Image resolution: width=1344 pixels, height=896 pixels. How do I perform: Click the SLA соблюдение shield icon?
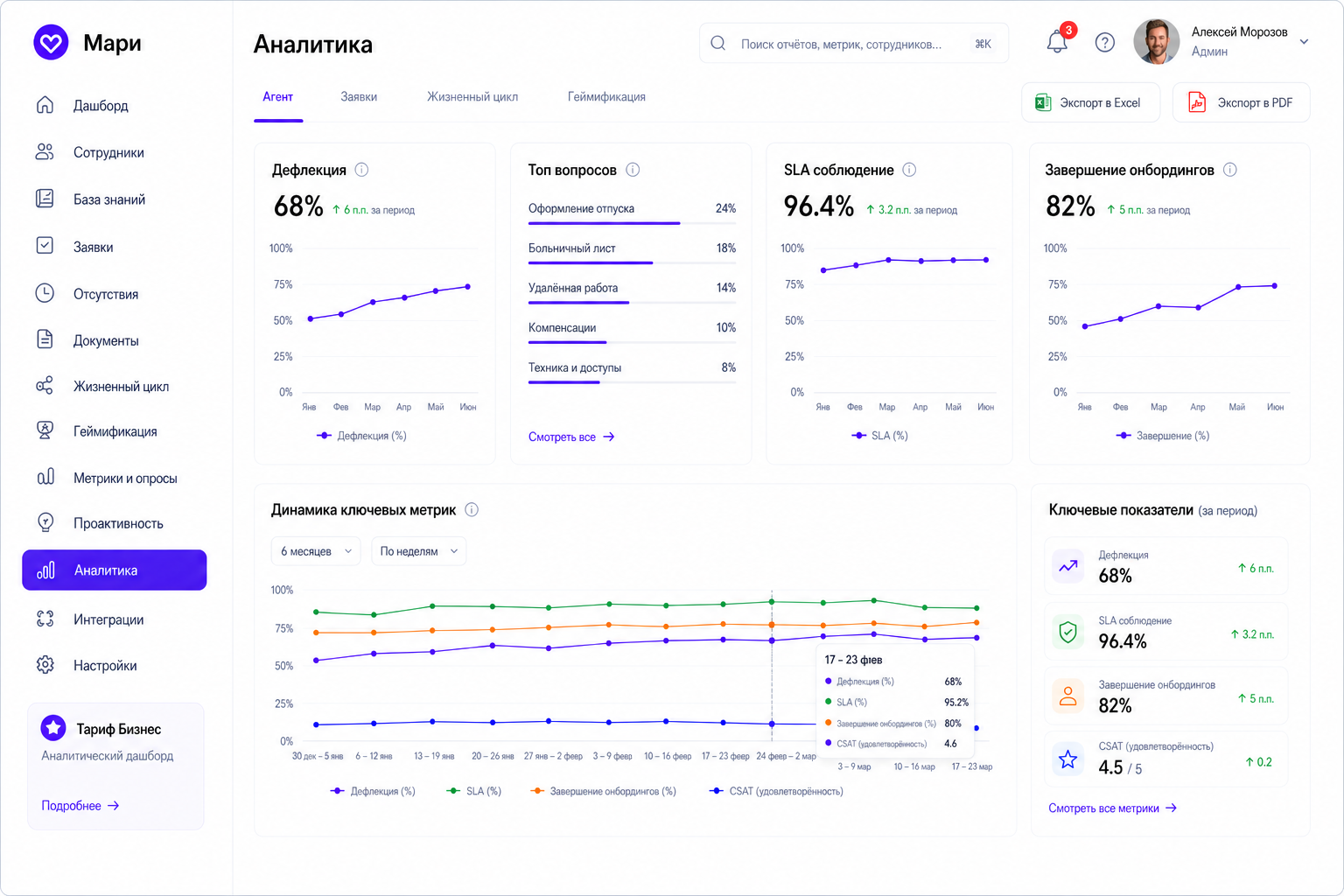click(1068, 632)
